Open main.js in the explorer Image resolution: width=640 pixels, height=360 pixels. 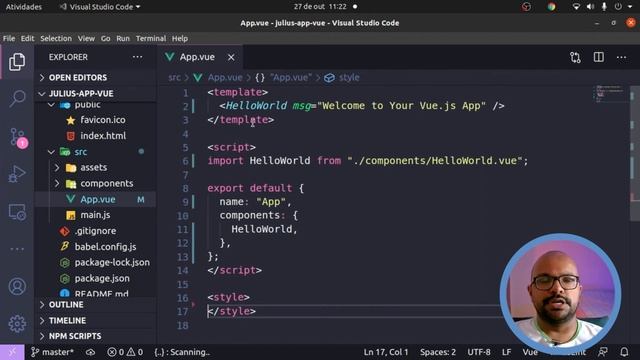click(96, 215)
